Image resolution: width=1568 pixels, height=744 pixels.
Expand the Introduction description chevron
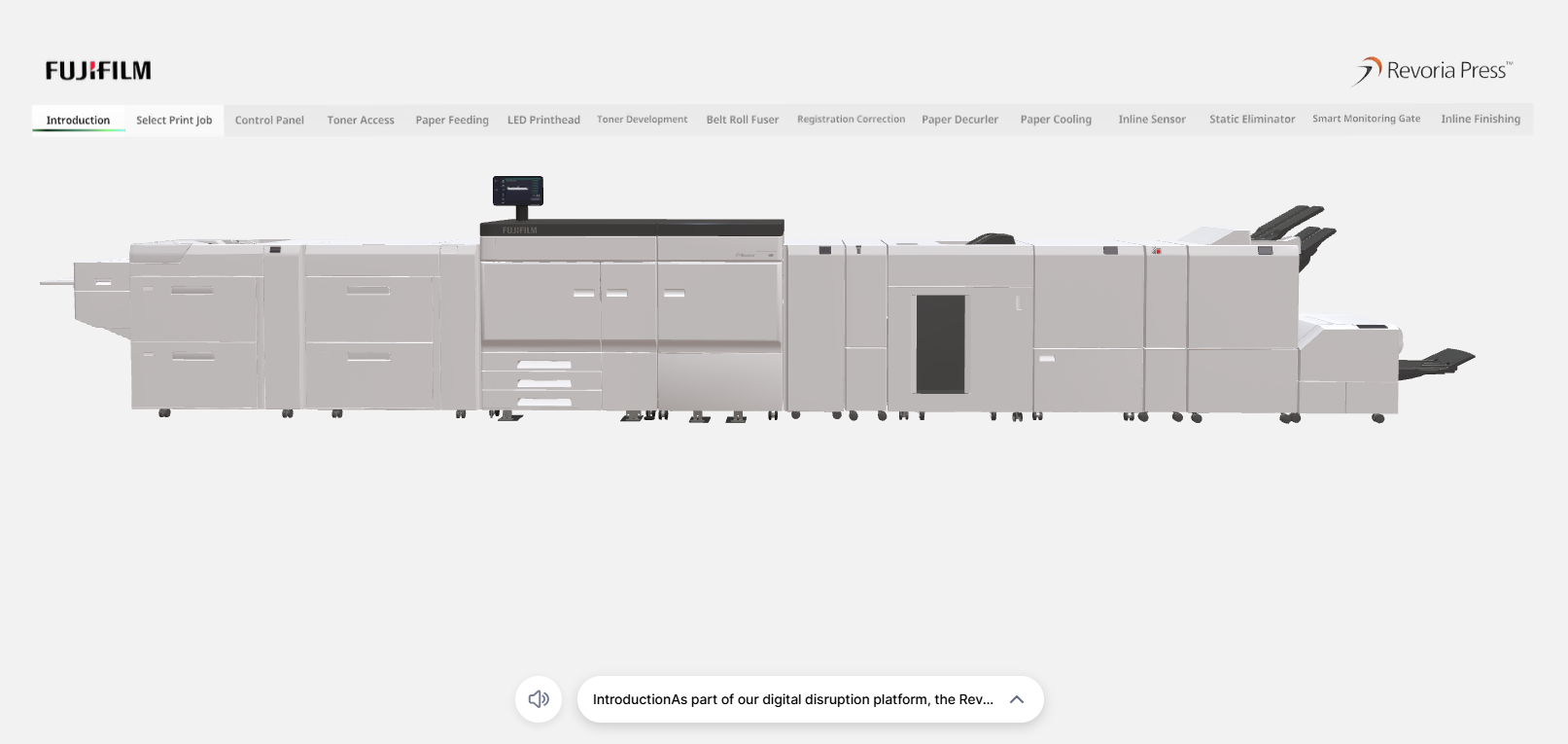tap(1017, 699)
